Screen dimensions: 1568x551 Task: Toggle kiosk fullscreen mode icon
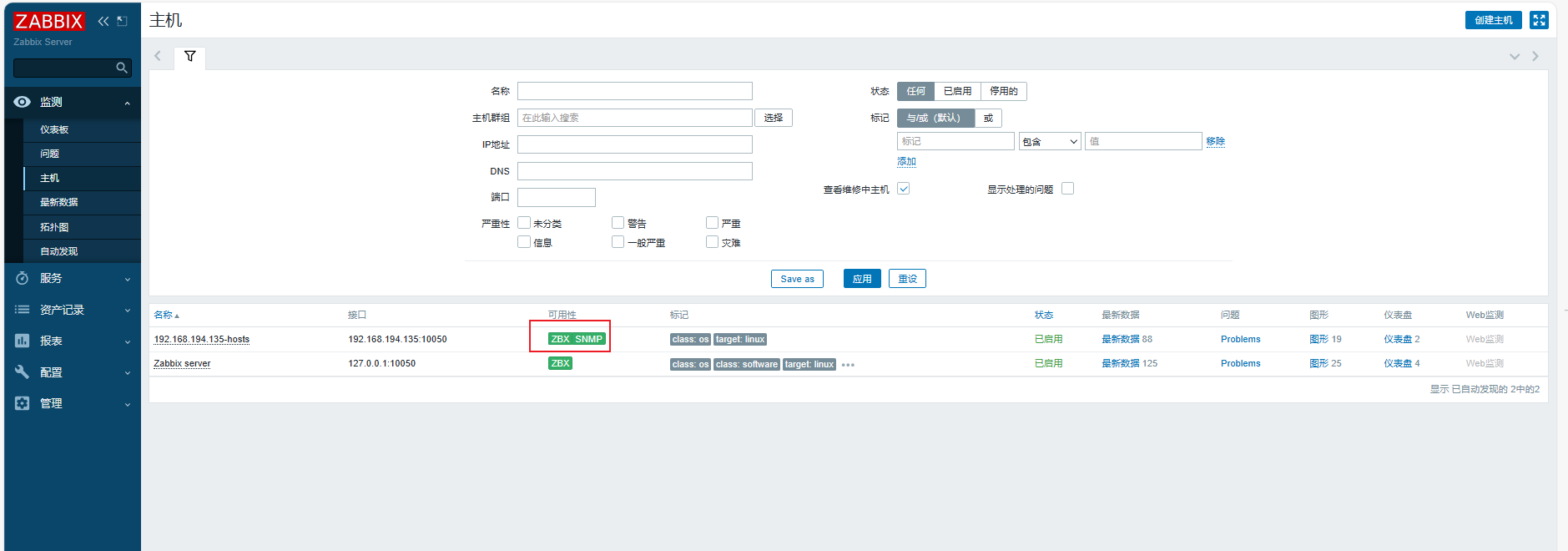(x=1539, y=20)
